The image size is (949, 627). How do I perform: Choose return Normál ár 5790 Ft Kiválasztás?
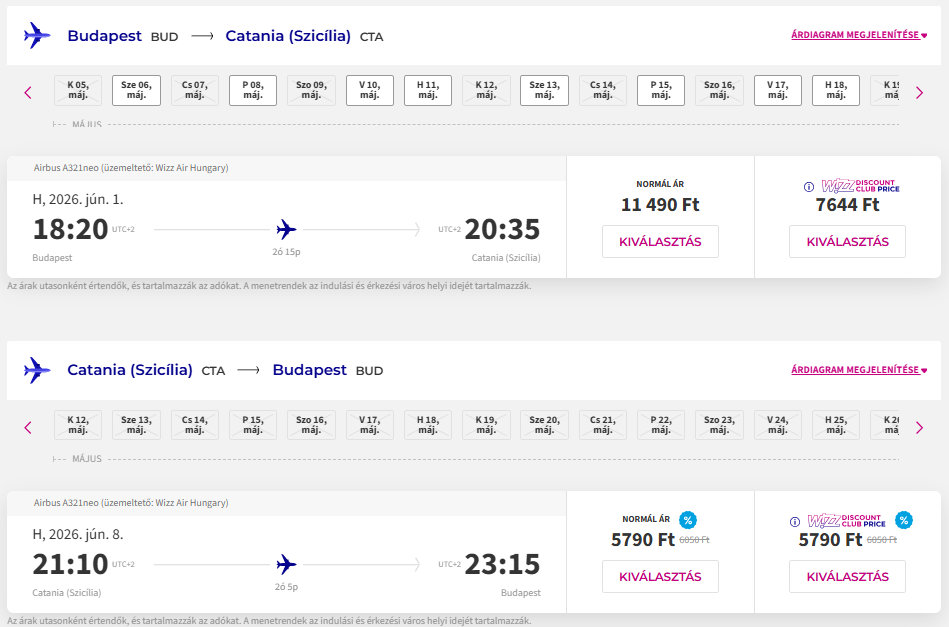pos(660,576)
